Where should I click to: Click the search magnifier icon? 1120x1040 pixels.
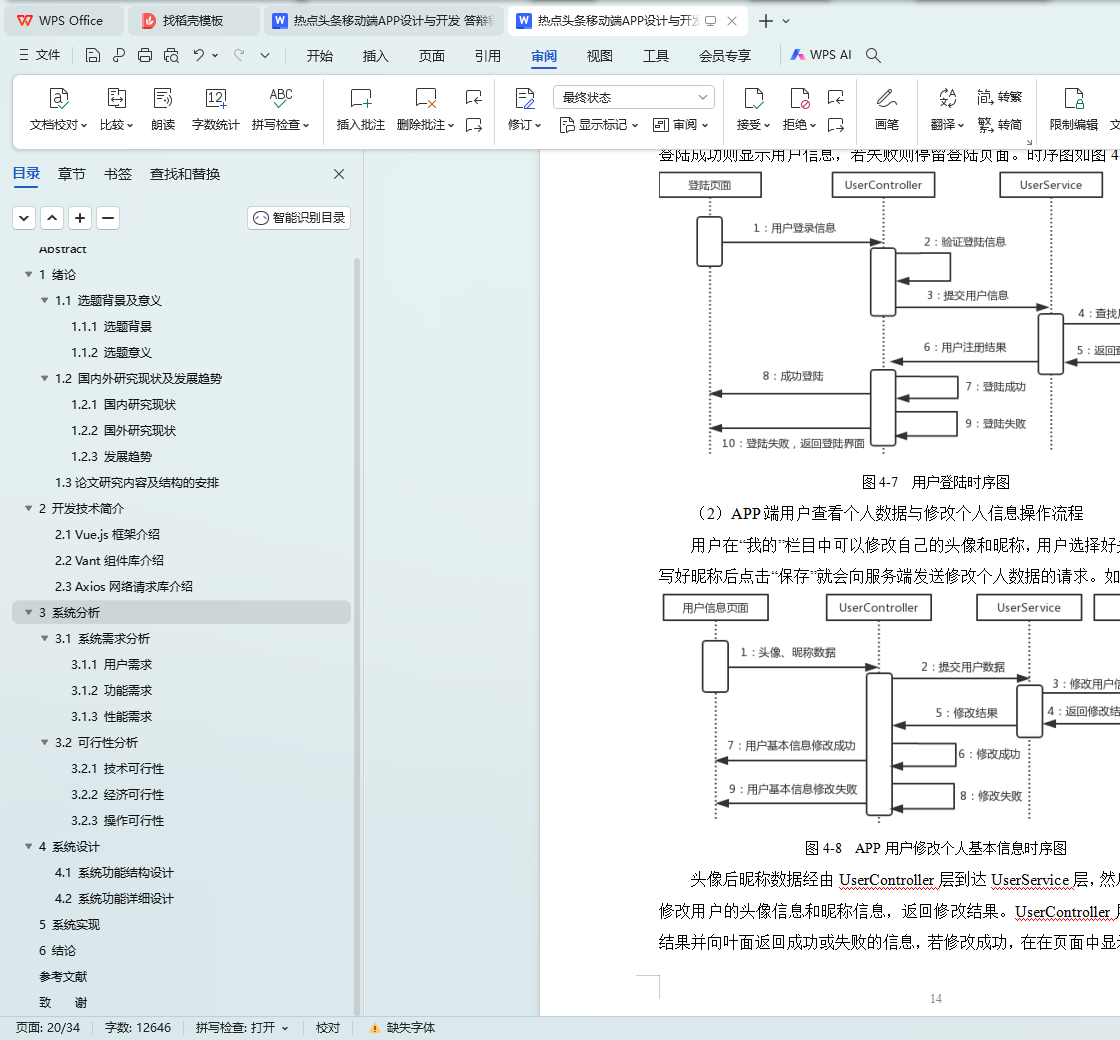click(x=873, y=55)
